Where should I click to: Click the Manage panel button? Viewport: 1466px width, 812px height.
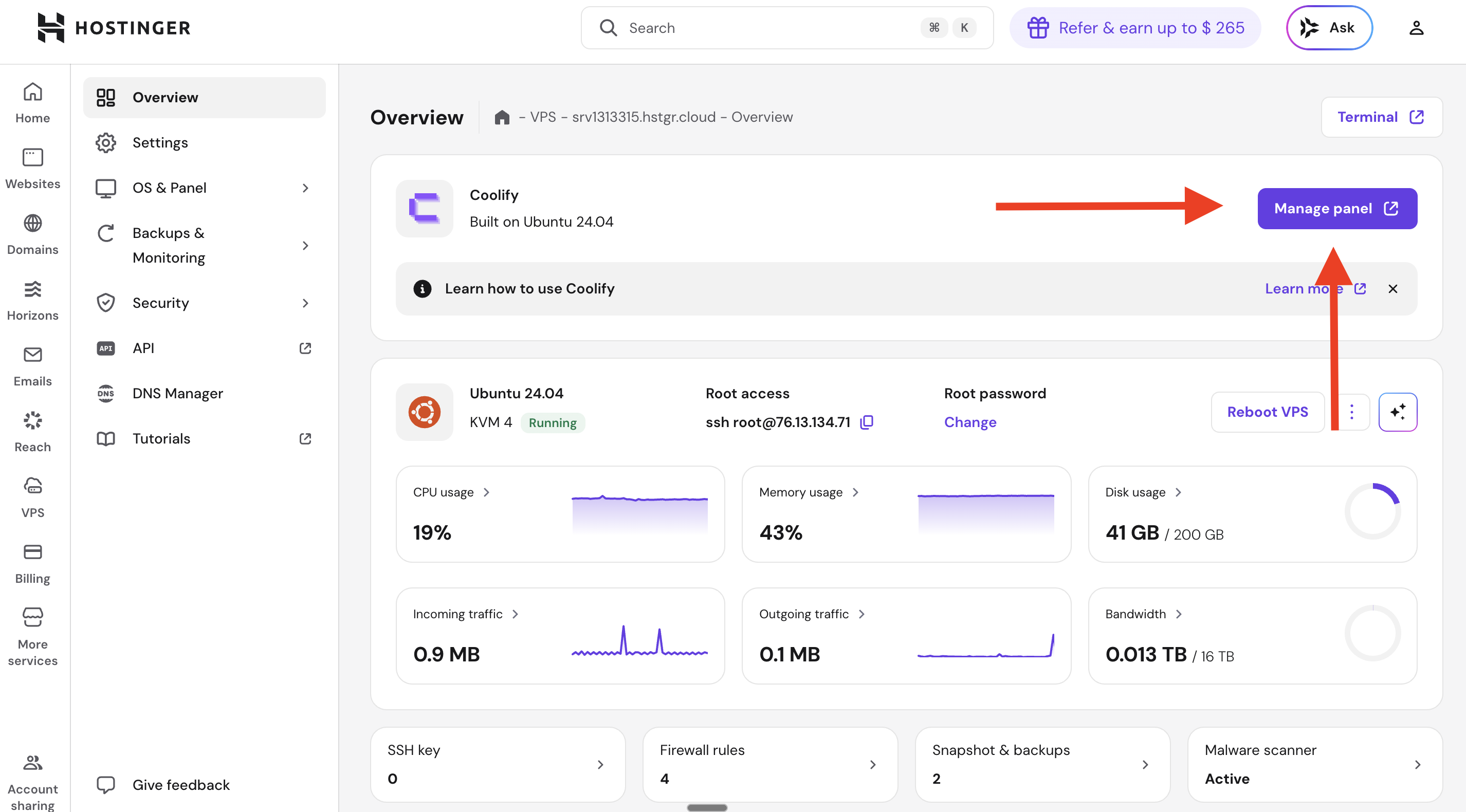tap(1337, 208)
